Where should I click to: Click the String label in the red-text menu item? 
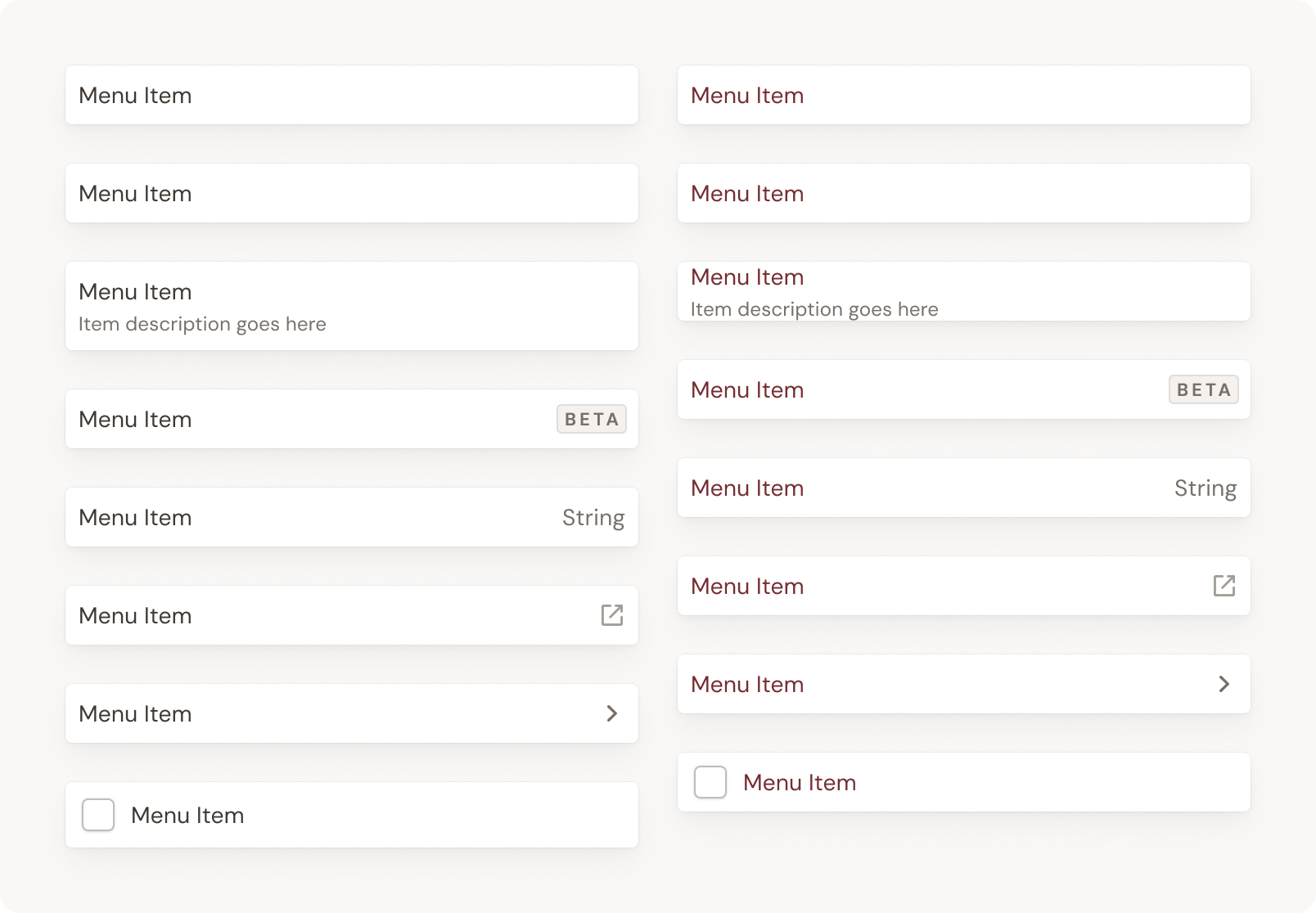[1206, 488]
